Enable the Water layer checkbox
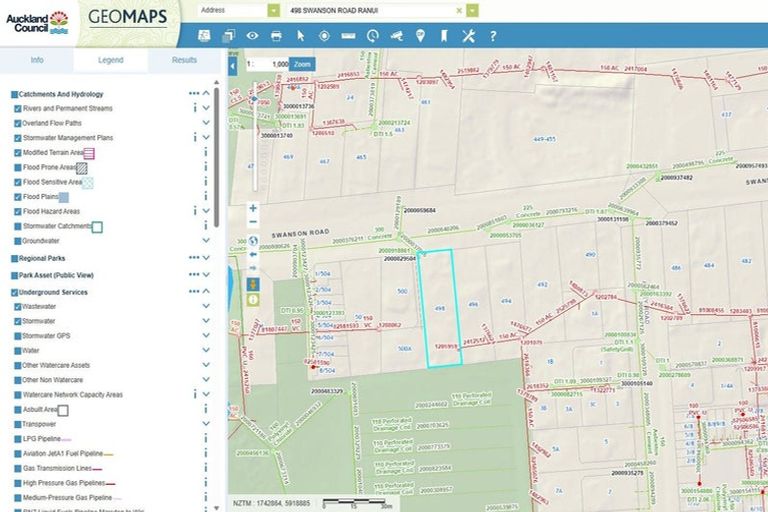Image resolution: width=768 pixels, height=512 pixels. coord(18,351)
